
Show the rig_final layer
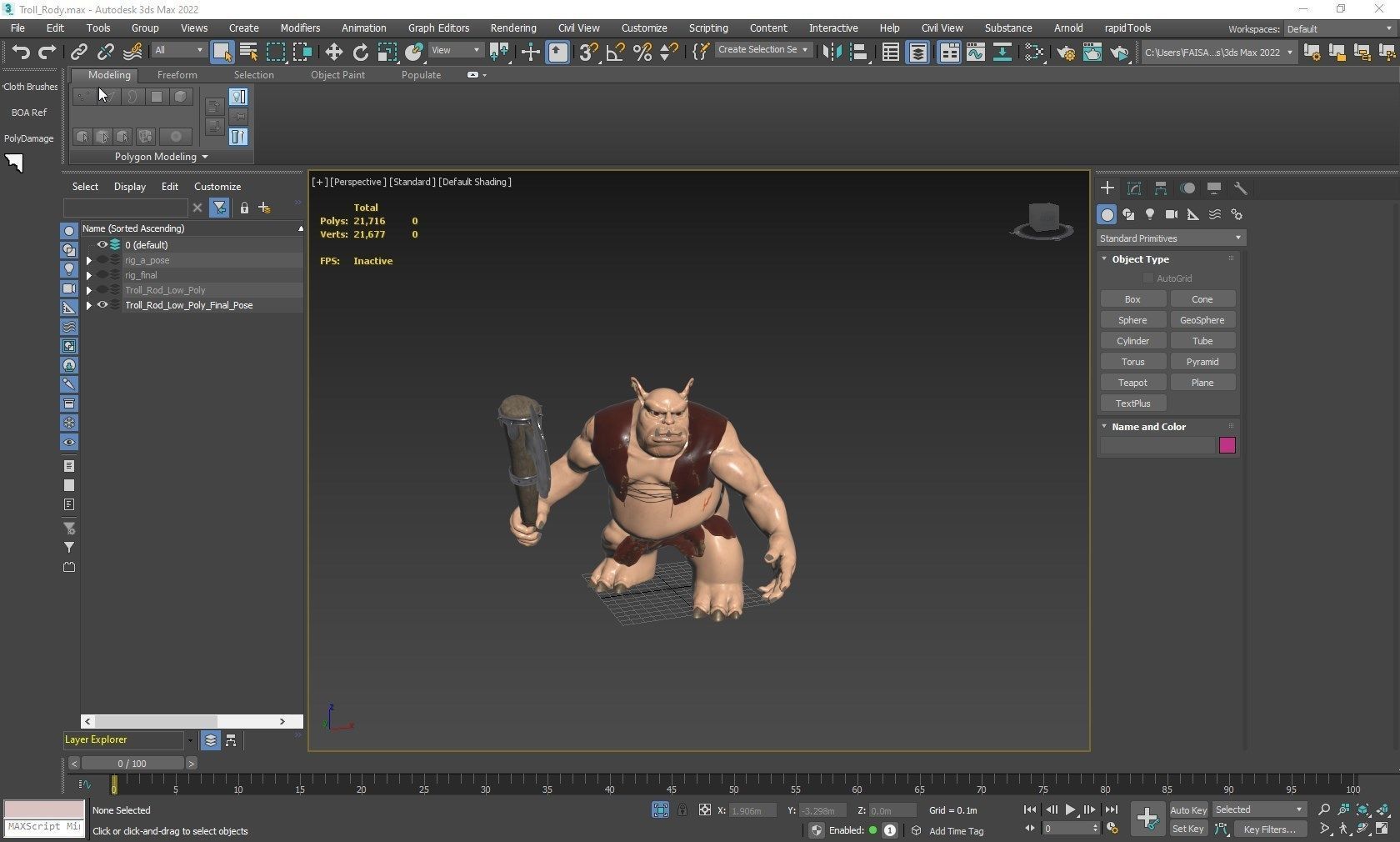coord(102,275)
